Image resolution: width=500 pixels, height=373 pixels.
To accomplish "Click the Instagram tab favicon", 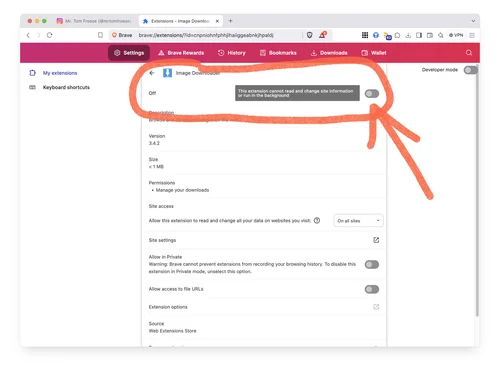I will click(x=59, y=21).
